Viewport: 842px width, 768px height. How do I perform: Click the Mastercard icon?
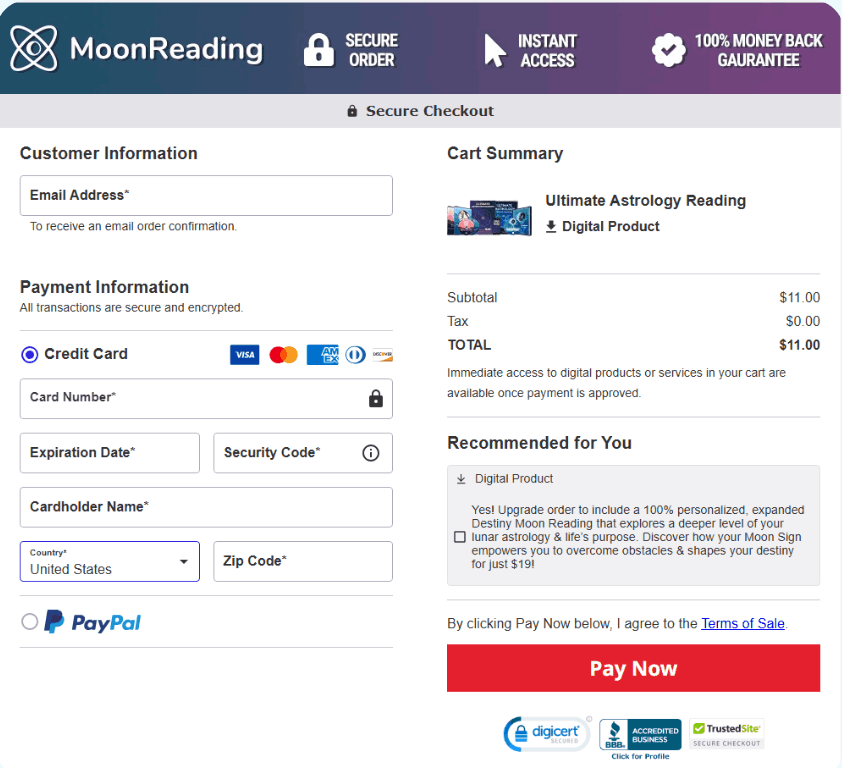tap(283, 354)
